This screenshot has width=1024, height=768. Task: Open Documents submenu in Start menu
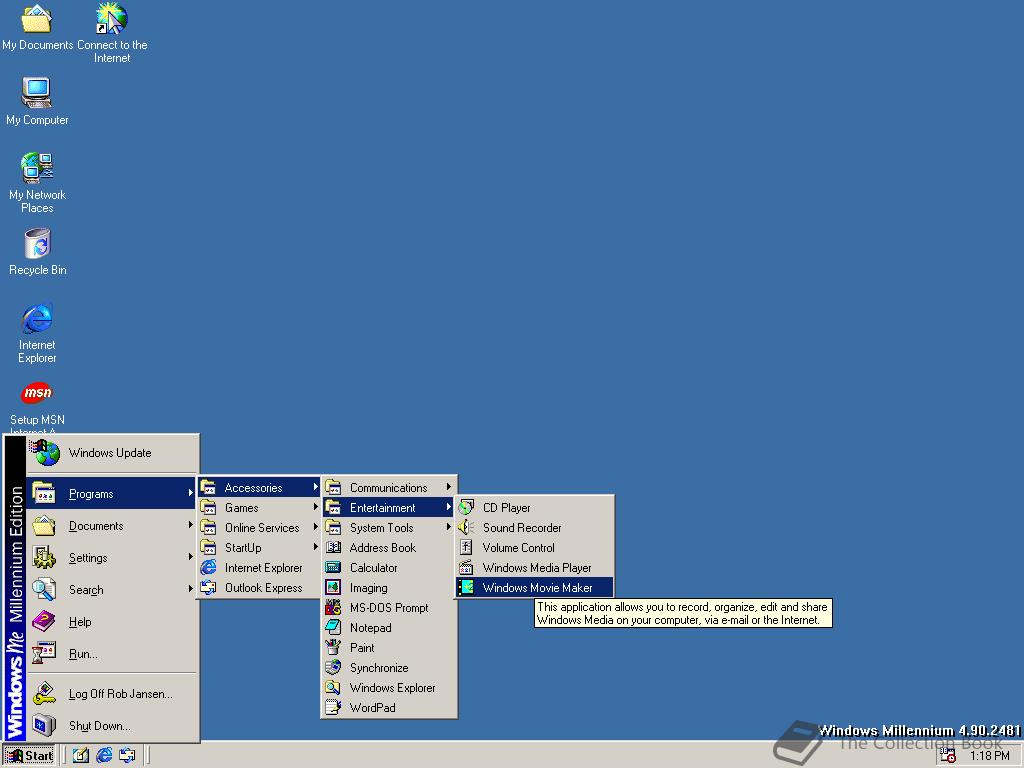tap(112, 526)
